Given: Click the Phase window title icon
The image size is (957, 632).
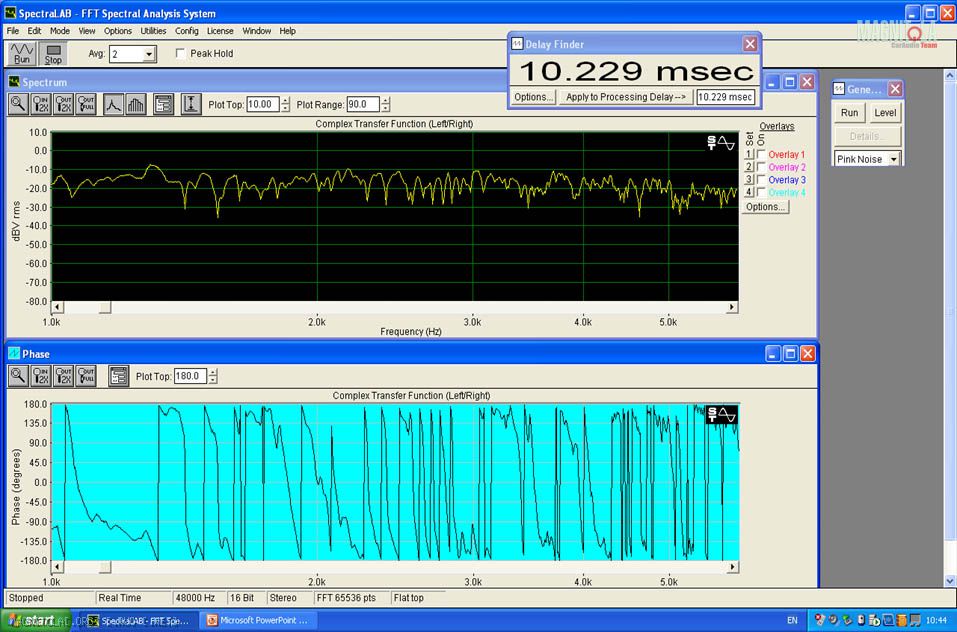Looking at the screenshot, I should 13,354.
